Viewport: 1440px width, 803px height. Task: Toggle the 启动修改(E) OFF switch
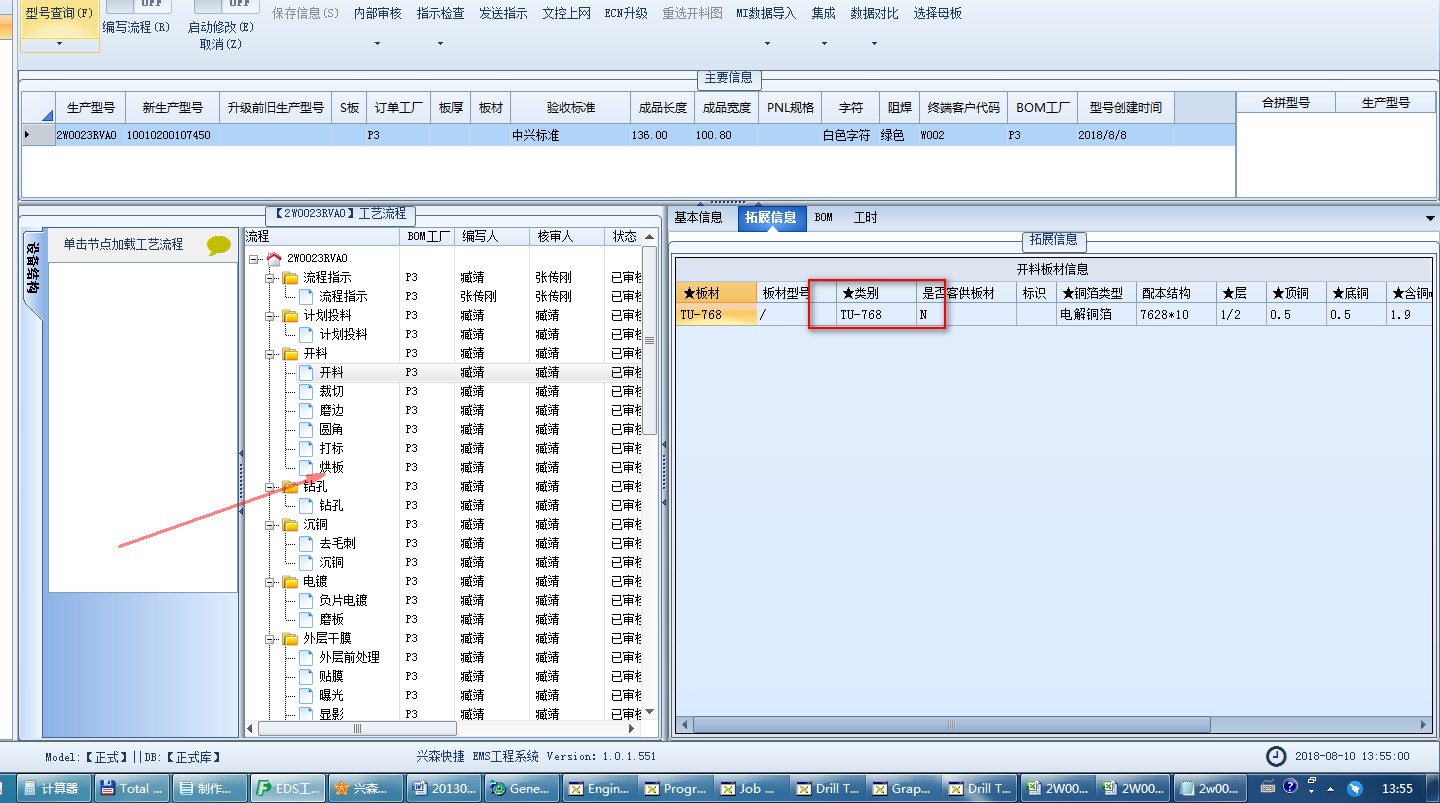click(227, 6)
